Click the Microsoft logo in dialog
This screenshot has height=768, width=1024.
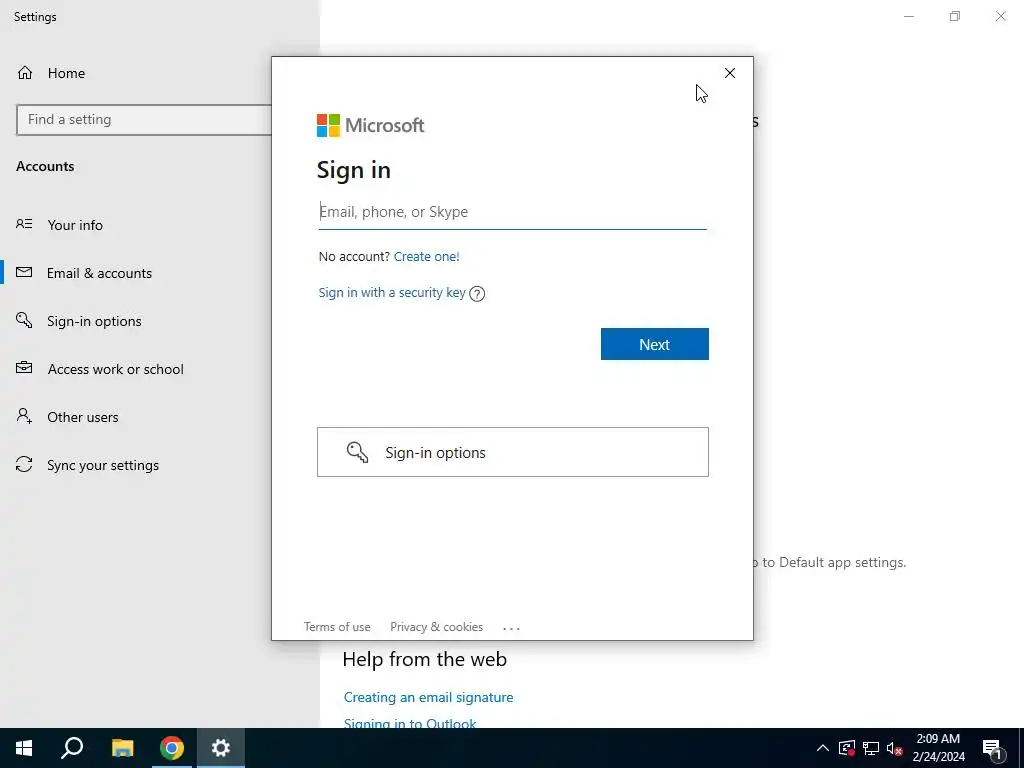pos(370,125)
